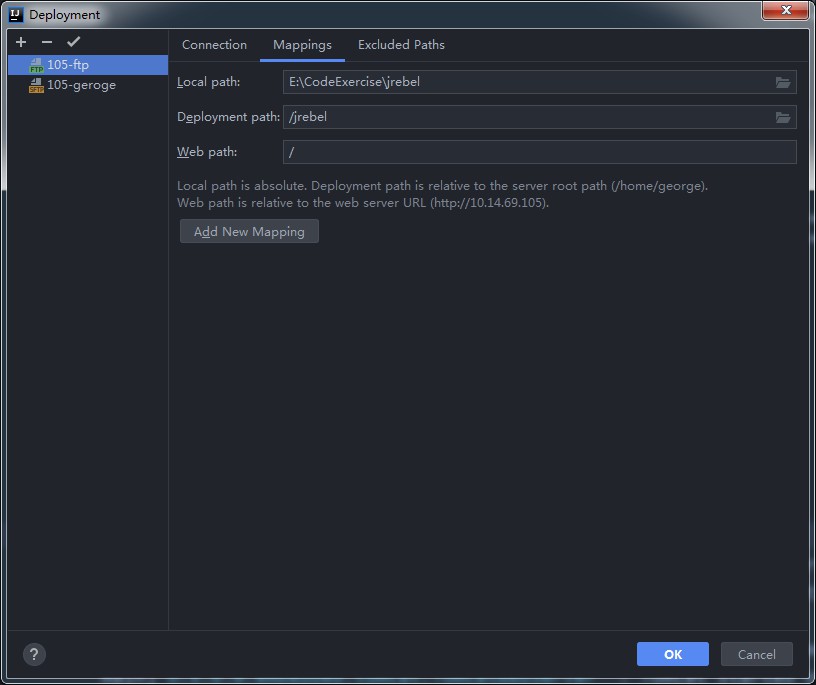Click into the Local path field
The image size is (816, 685).
525,82
